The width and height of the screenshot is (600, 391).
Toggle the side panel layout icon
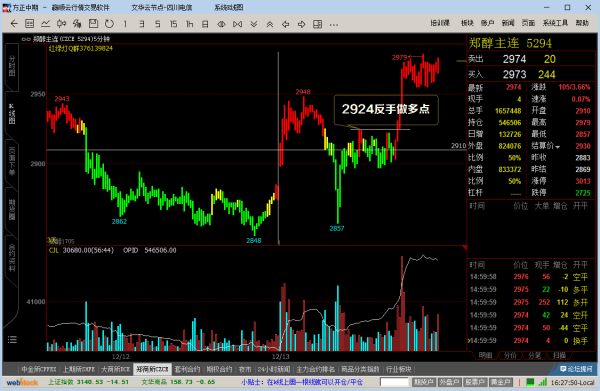coord(318,24)
